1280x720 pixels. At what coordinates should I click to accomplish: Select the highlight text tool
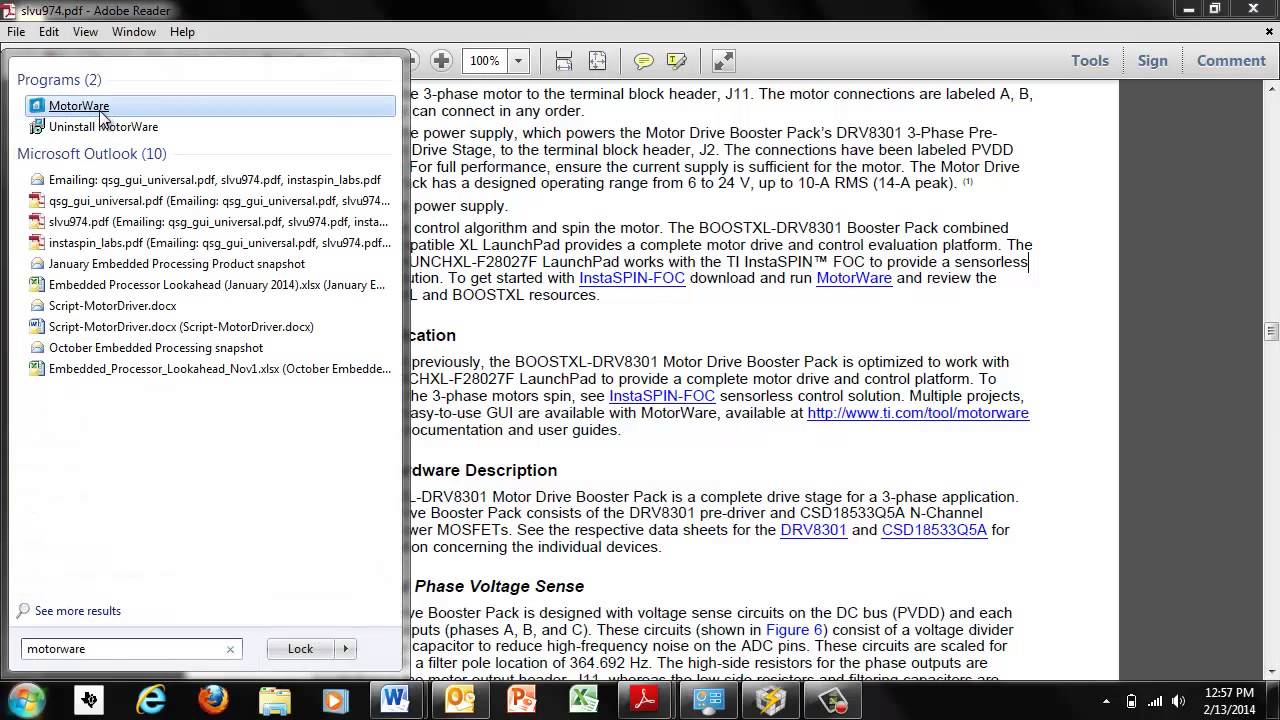coord(677,61)
